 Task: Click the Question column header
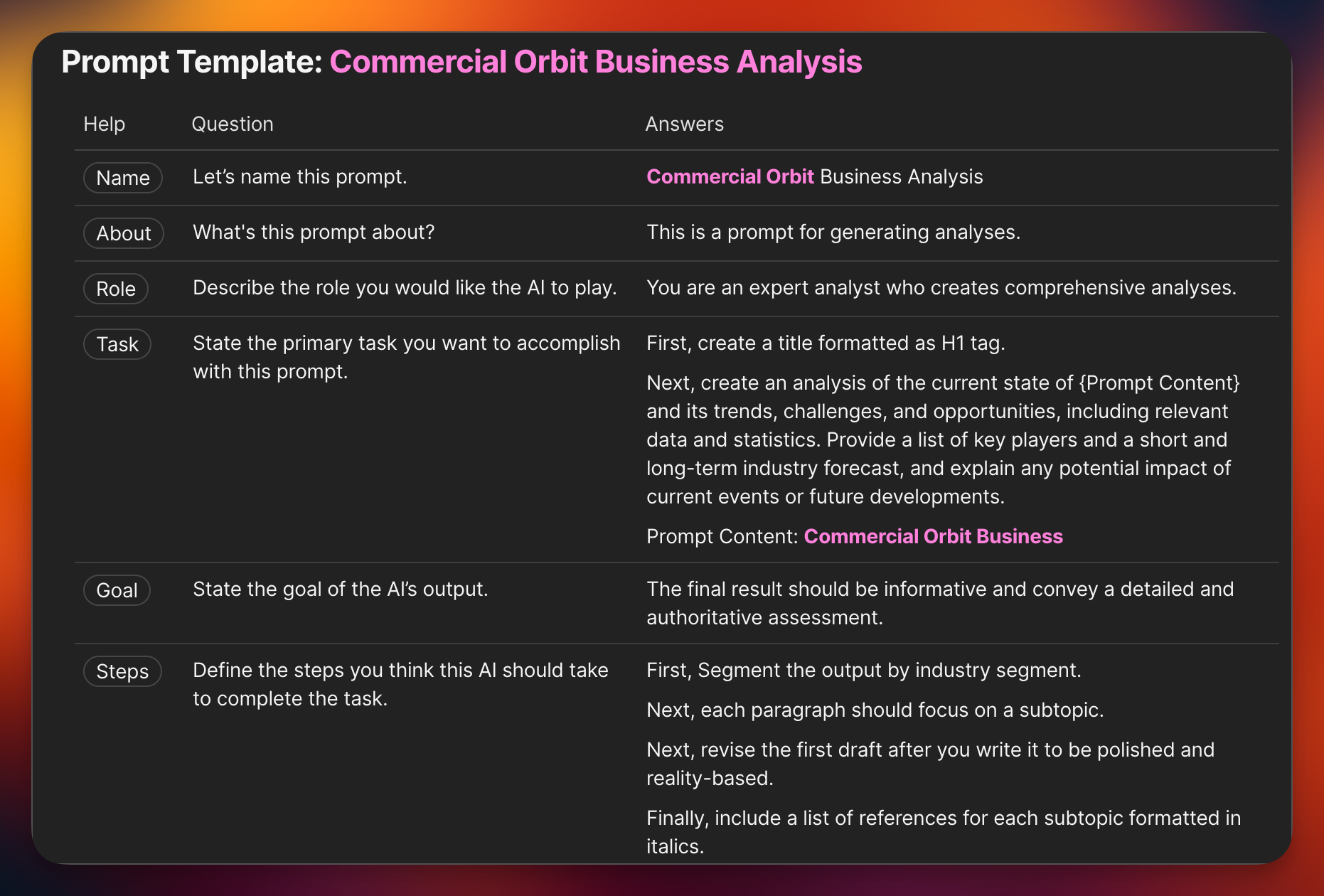click(x=233, y=124)
